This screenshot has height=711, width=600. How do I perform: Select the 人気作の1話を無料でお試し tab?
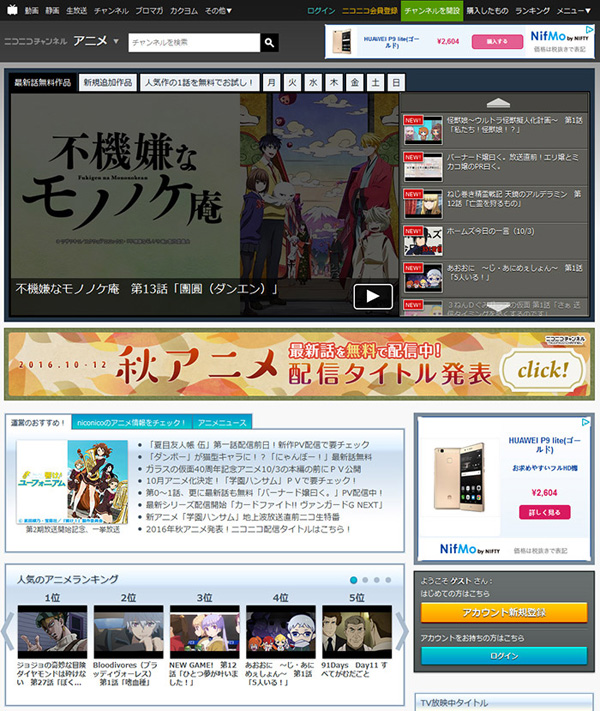(200, 83)
